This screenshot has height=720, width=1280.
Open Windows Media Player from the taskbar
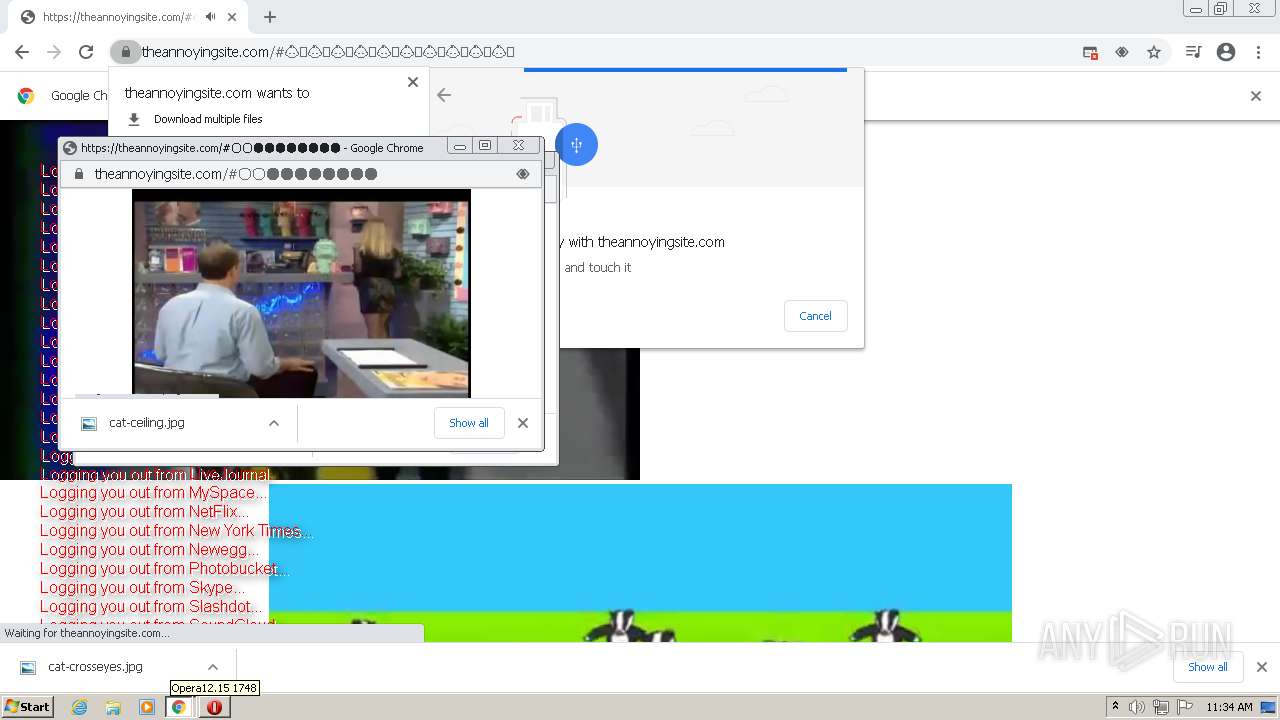pyautogui.click(x=147, y=707)
